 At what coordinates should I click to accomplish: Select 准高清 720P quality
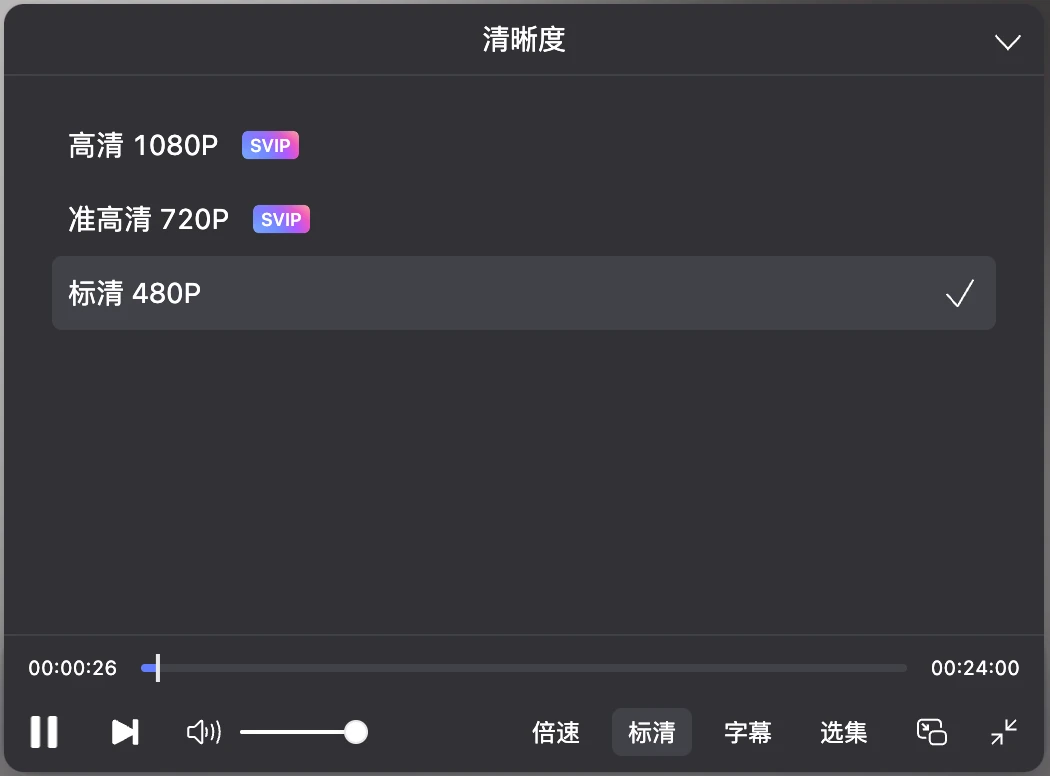pos(148,219)
